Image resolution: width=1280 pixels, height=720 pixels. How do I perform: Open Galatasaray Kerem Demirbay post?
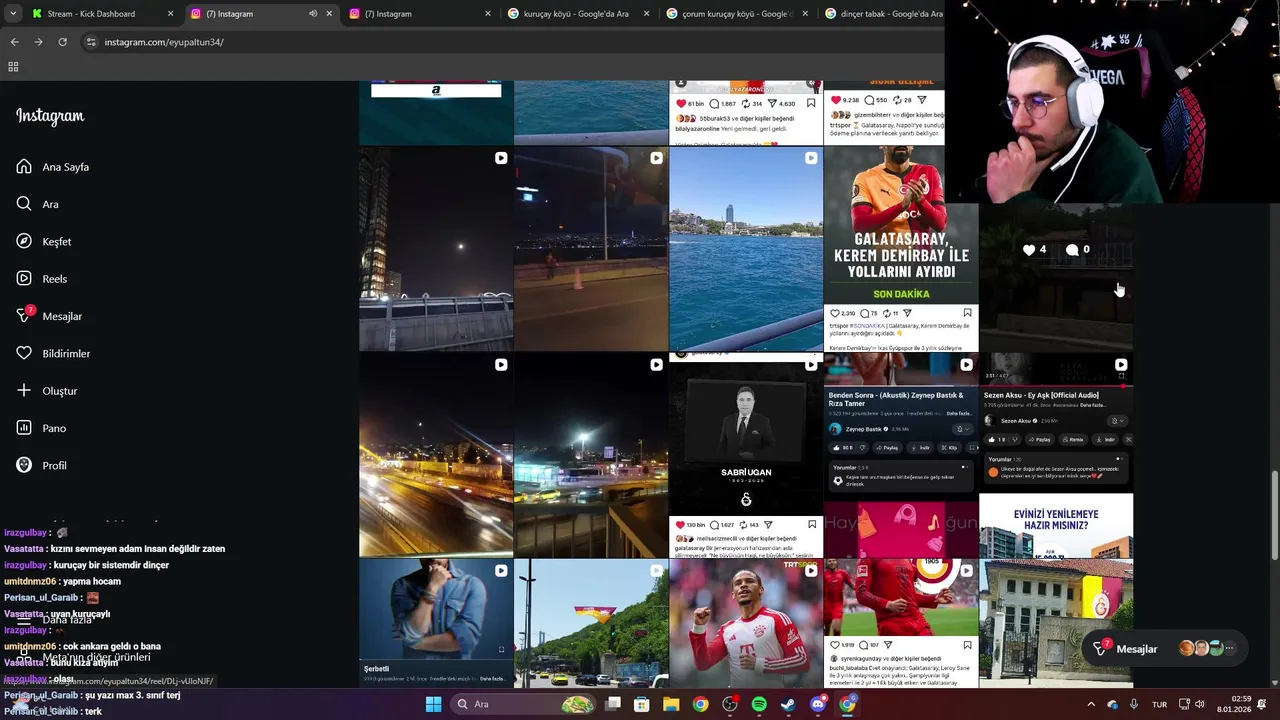[901, 249]
